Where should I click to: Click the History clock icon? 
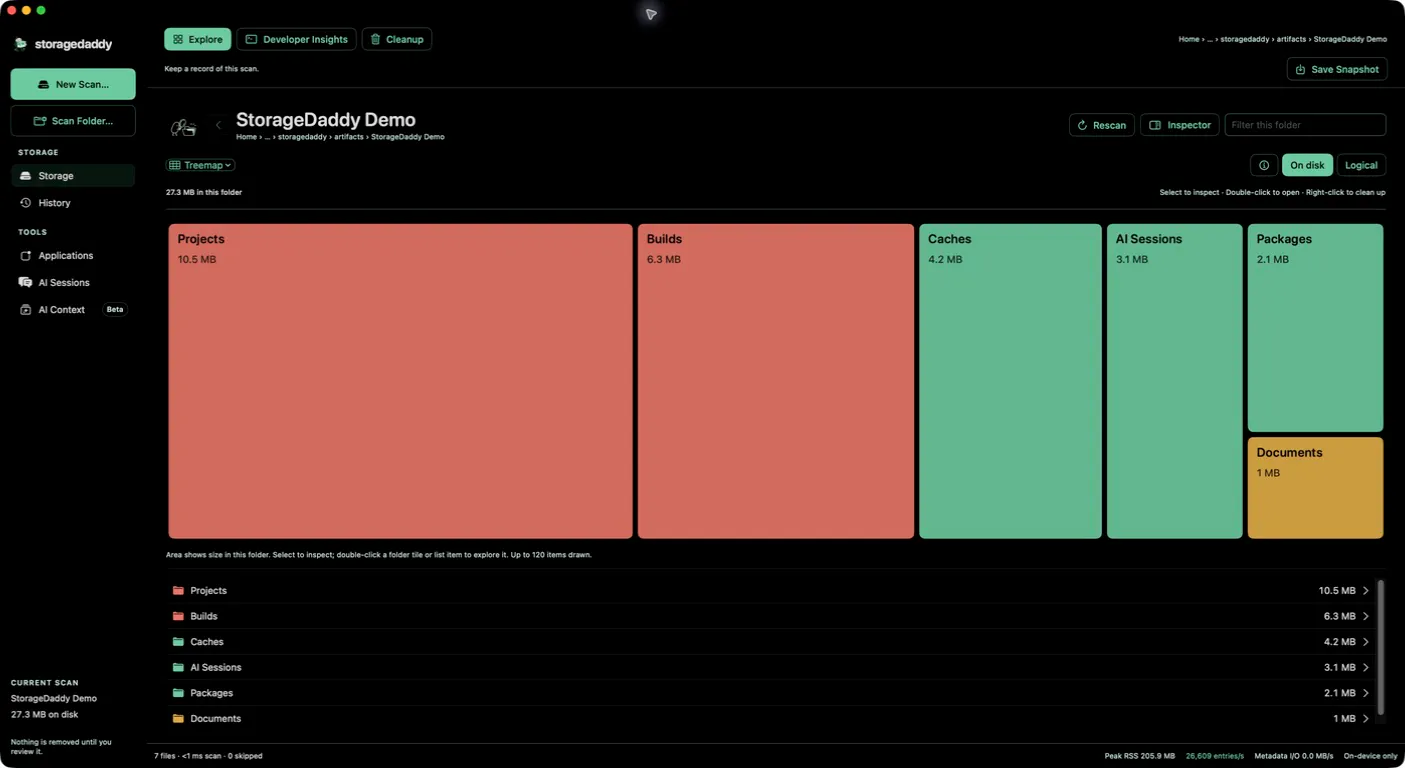point(26,203)
